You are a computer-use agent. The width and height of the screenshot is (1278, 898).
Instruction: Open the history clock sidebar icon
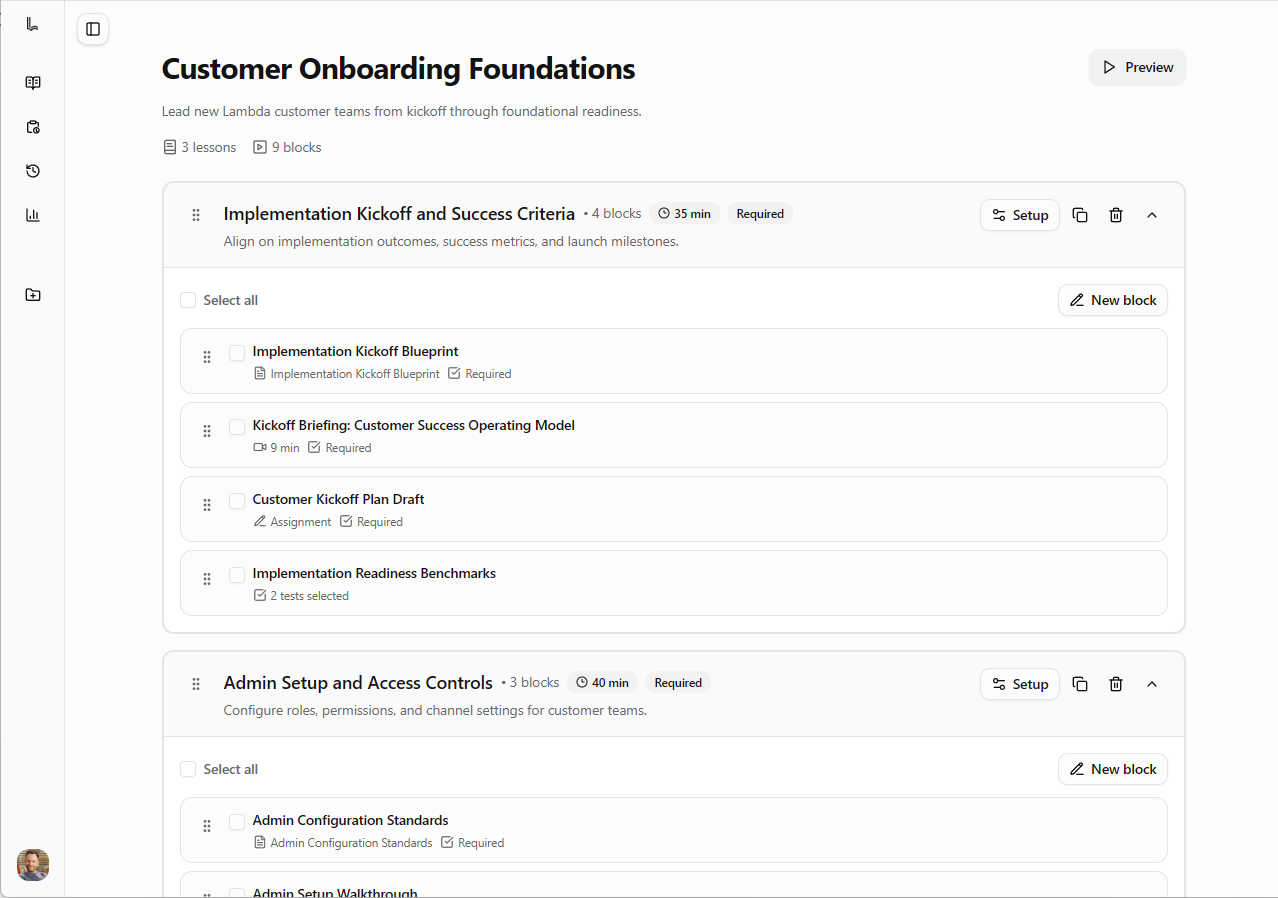[33, 171]
